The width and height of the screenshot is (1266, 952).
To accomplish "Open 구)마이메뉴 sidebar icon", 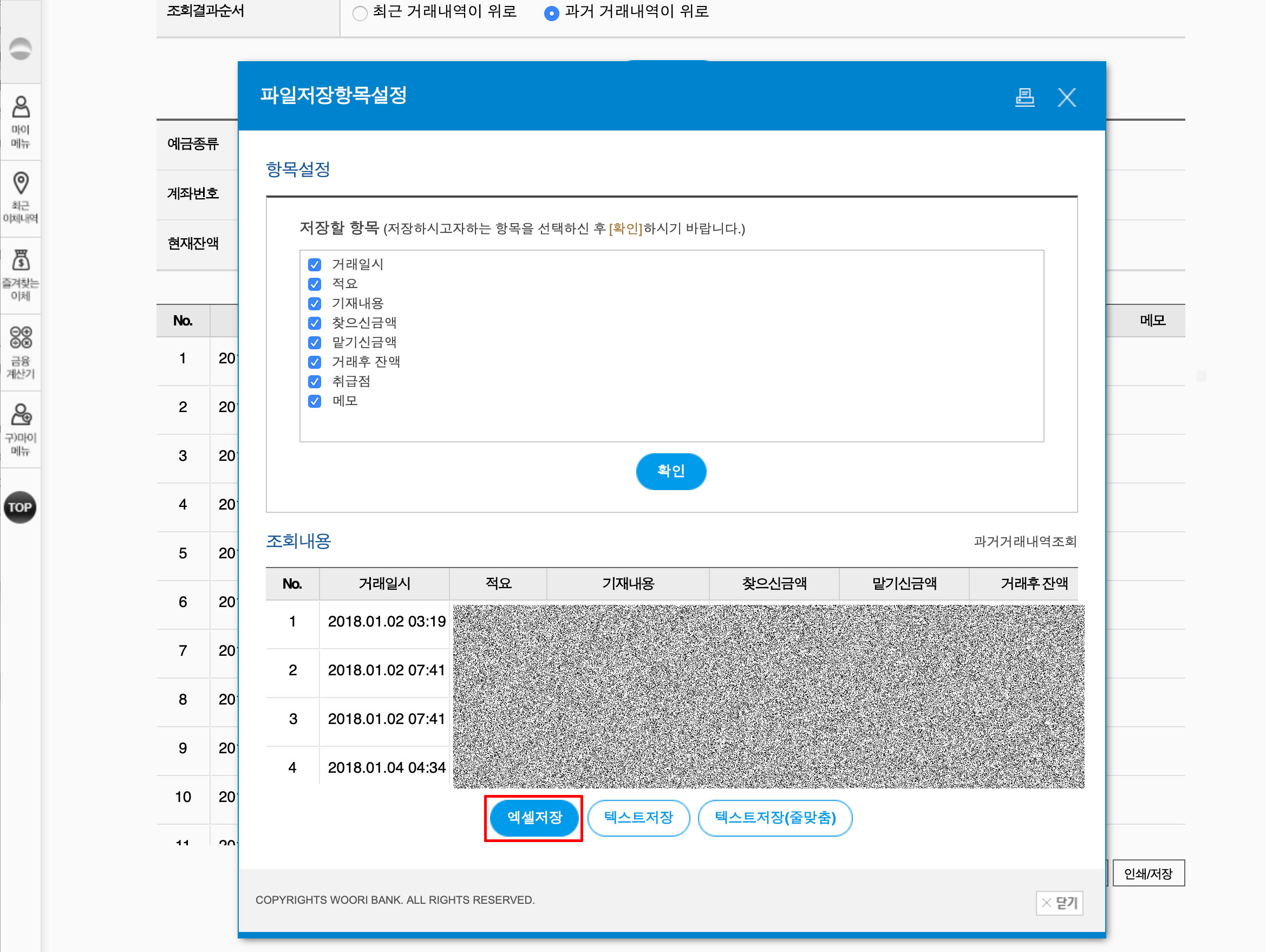I will coord(21,429).
